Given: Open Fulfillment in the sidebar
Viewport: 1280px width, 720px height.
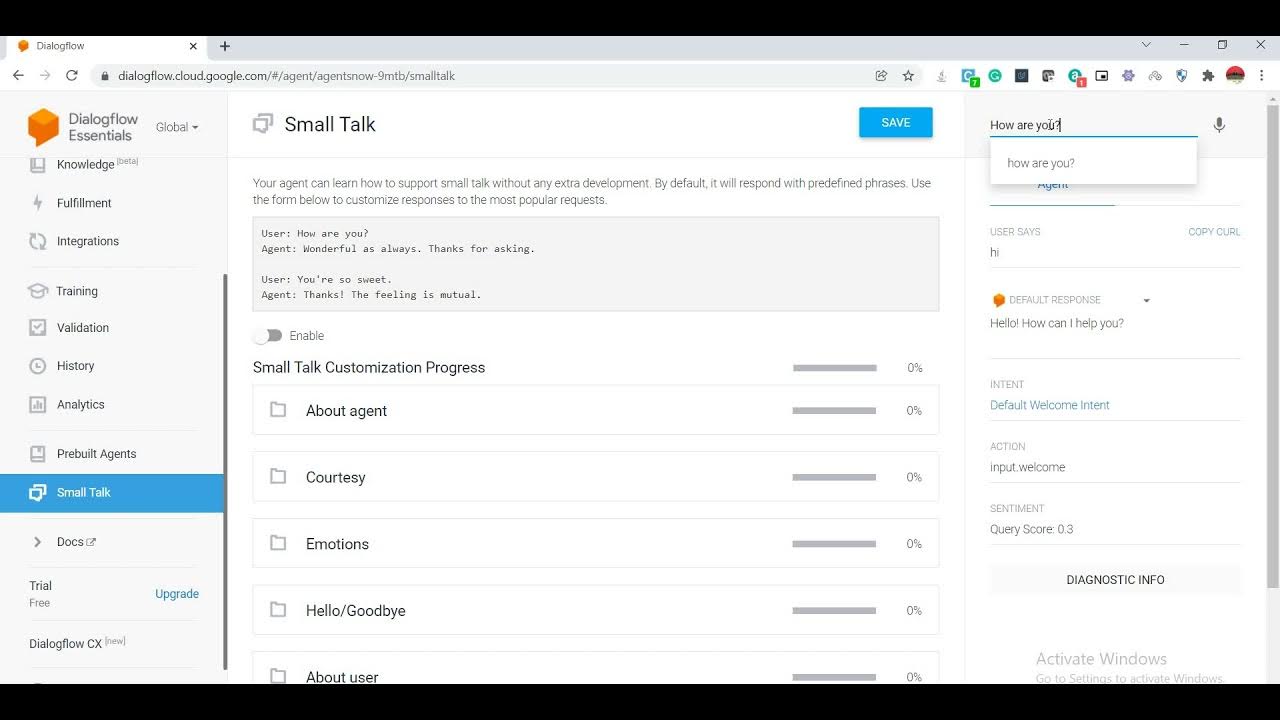Looking at the screenshot, I should pyautogui.click(x=84, y=203).
